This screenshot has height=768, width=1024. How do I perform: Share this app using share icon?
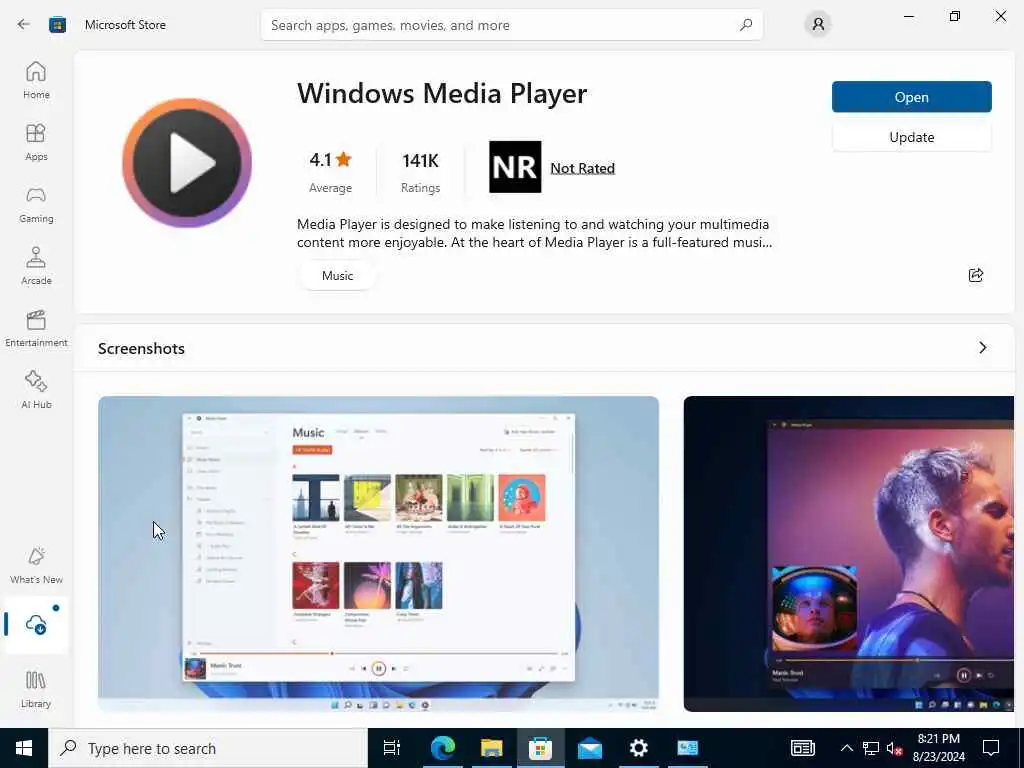click(x=976, y=275)
